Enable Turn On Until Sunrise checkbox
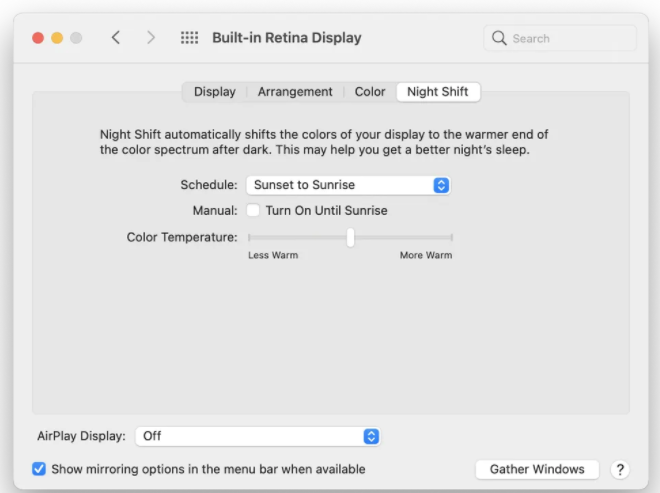The image size is (660, 493). [253, 210]
